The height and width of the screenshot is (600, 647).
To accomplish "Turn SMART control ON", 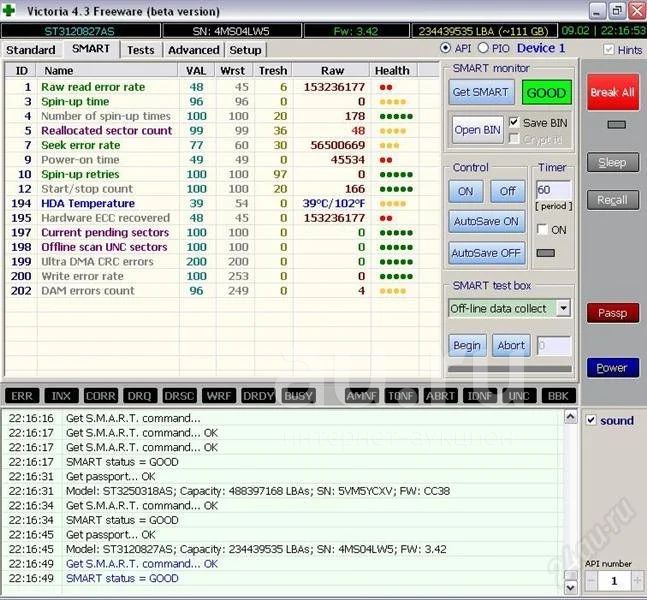I will click(x=466, y=191).
